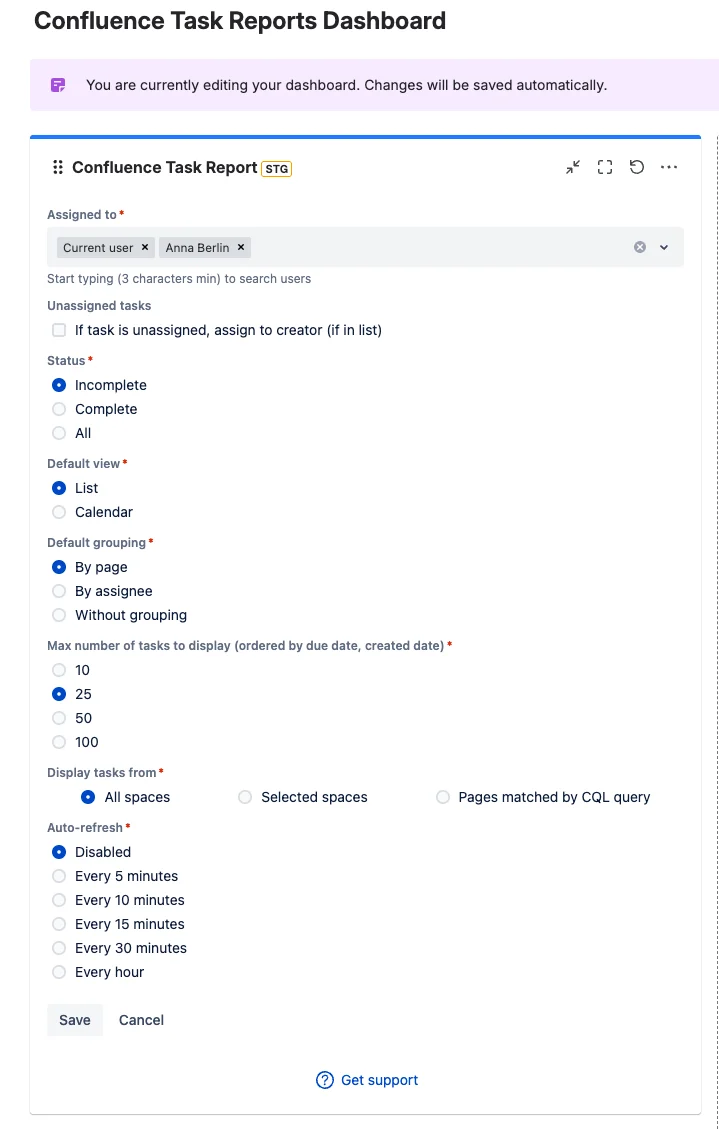
Task: Expand the Assigned to dropdown chevron
Action: [664, 247]
